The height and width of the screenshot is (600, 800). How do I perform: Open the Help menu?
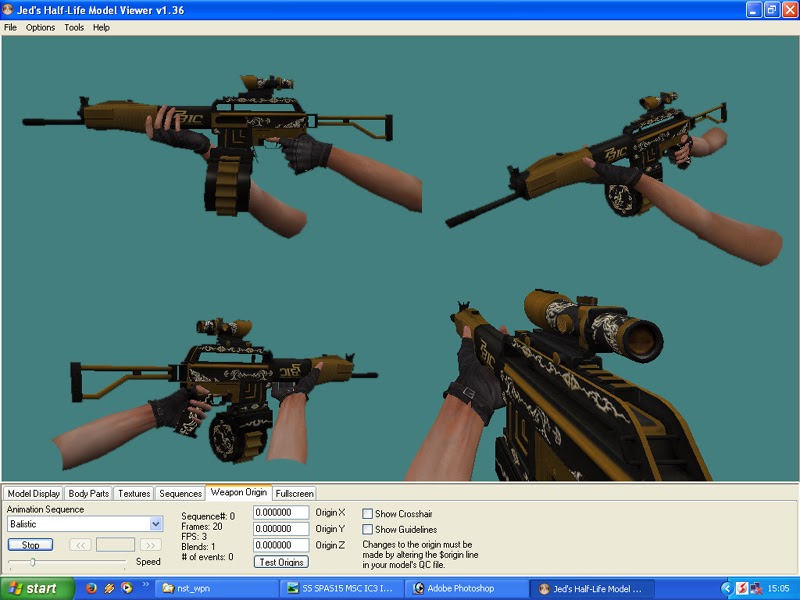coord(101,28)
